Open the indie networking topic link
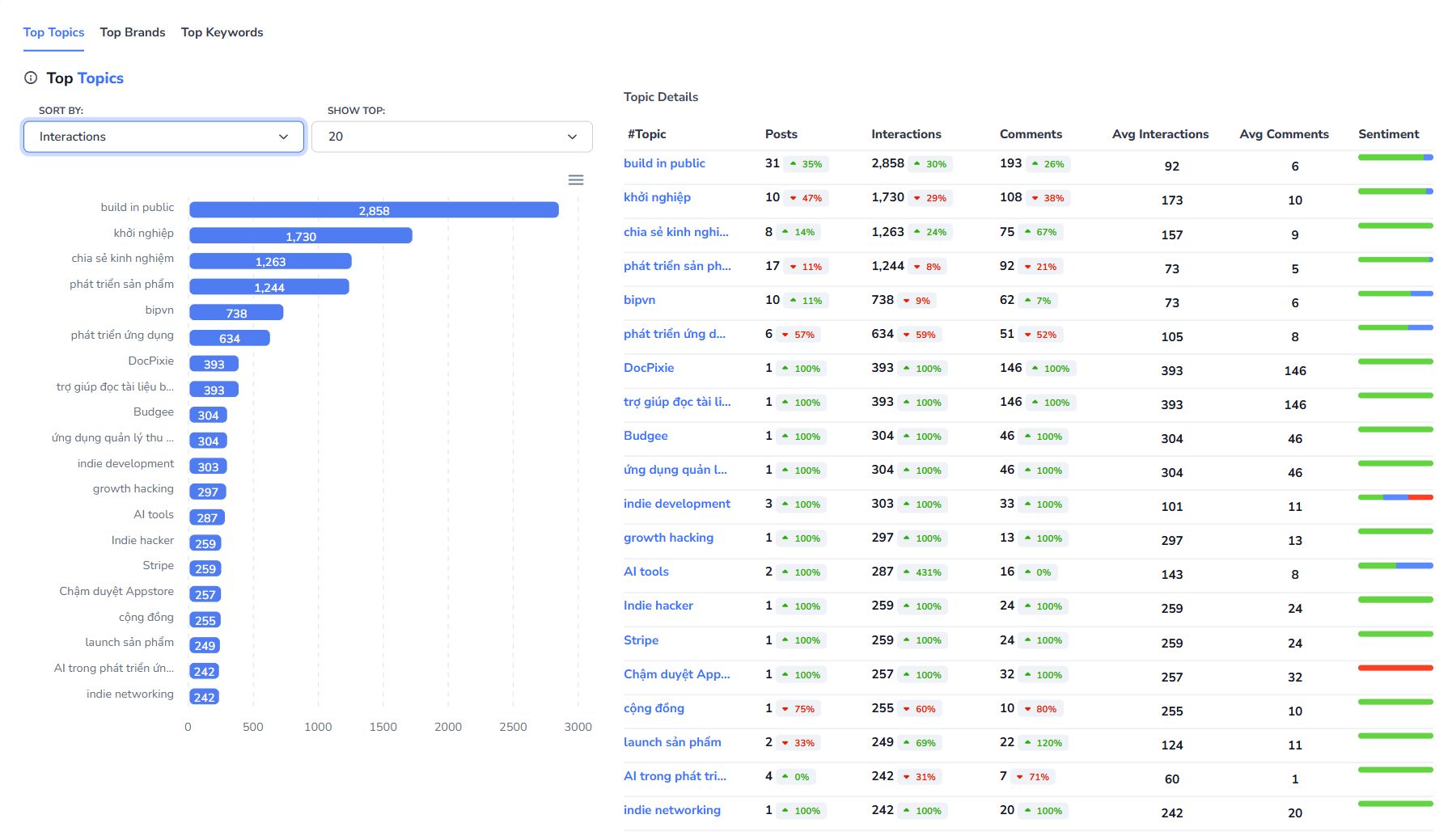 672,810
